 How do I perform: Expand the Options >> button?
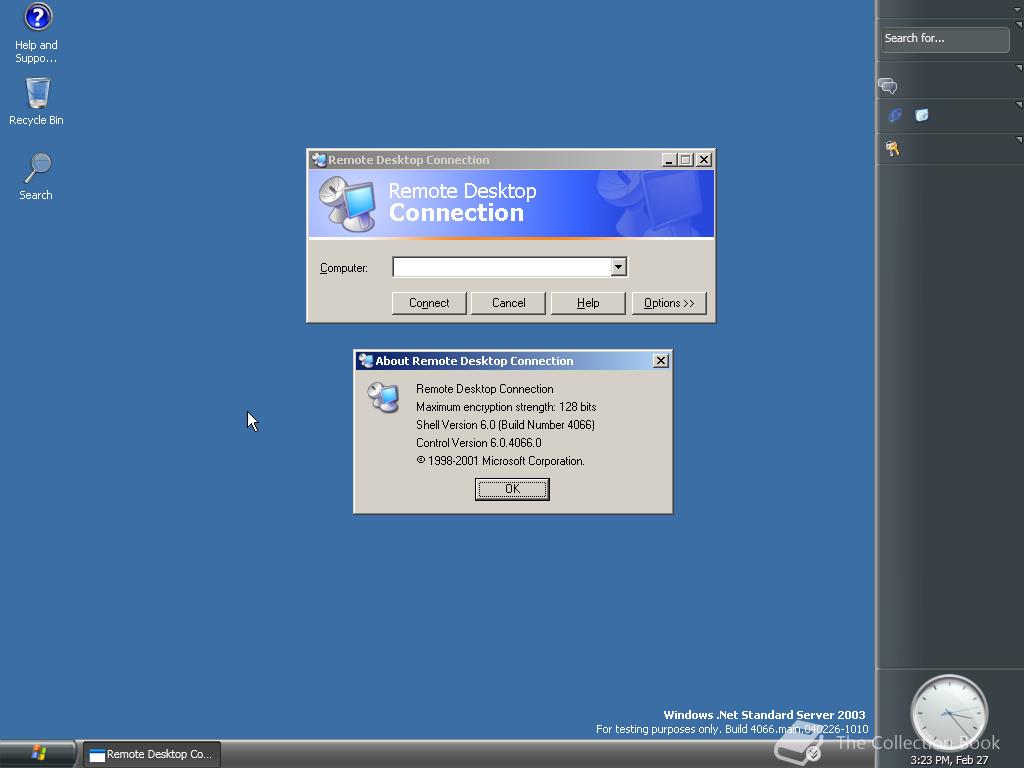click(669, 303)
